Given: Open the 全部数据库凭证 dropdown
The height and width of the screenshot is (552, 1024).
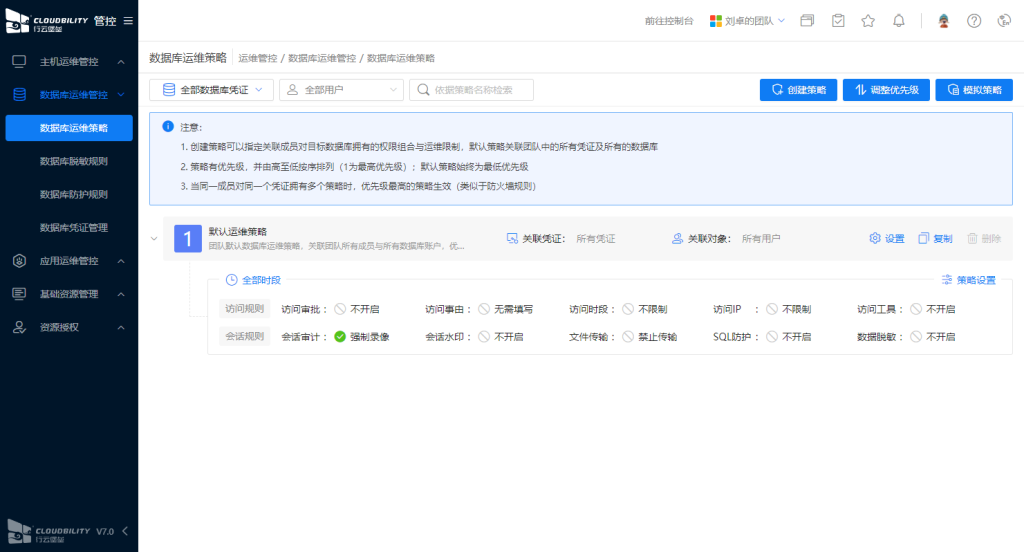Looking at the screenshot, I should (211, 90).
